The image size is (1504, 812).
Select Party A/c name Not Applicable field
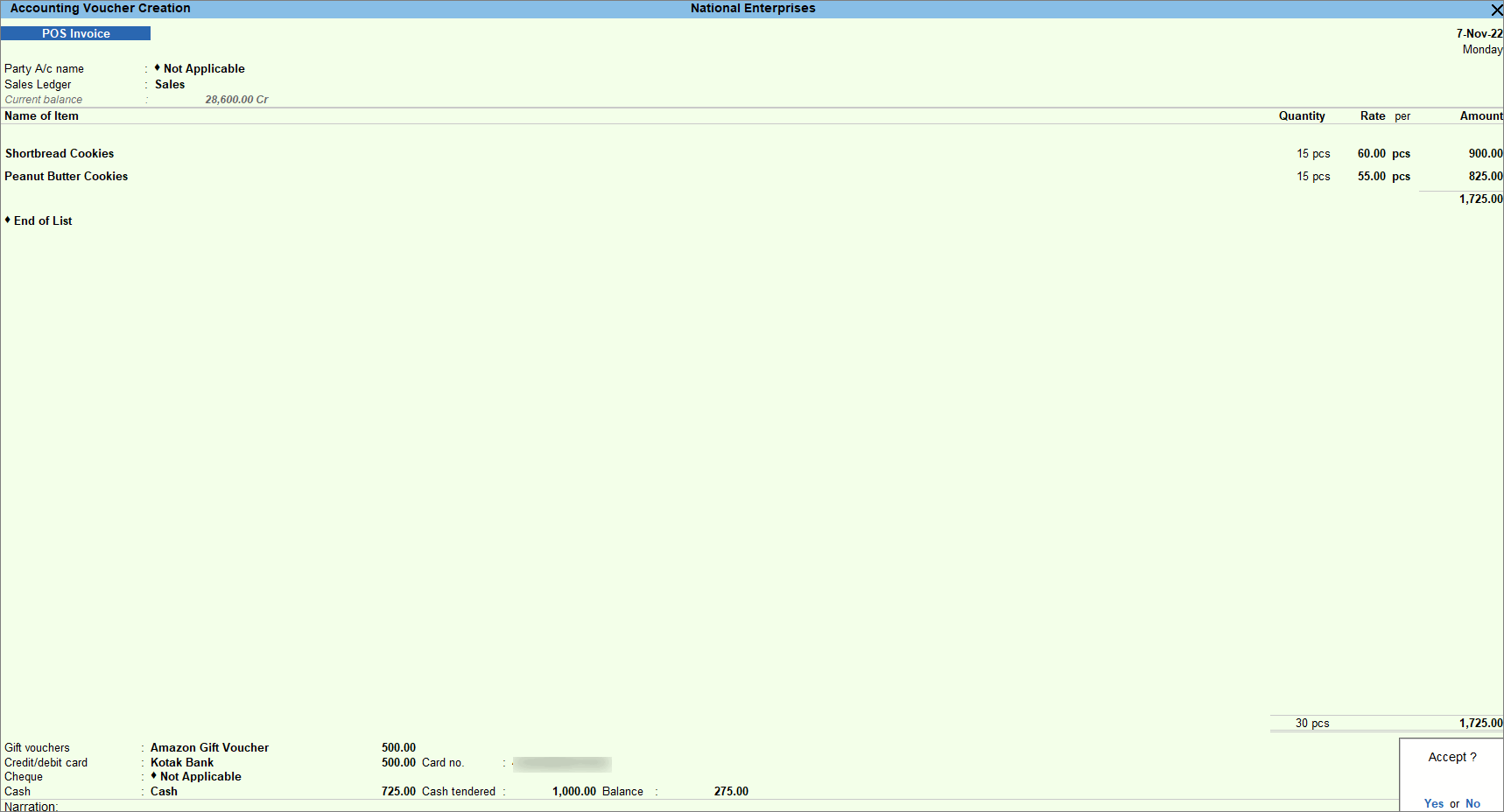pos(200,68)
